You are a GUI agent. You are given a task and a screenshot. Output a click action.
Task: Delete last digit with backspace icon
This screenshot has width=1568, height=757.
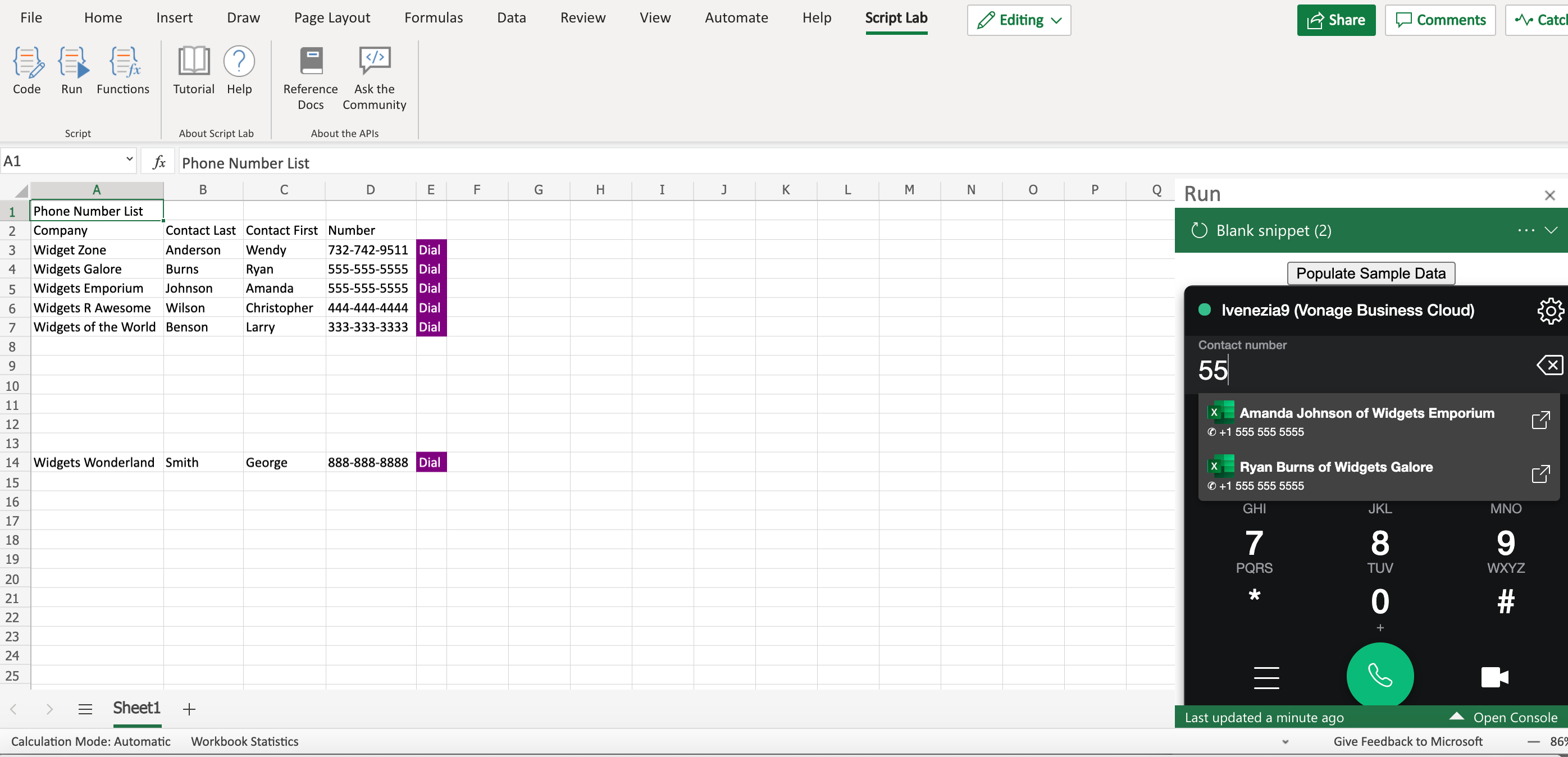1548,365
